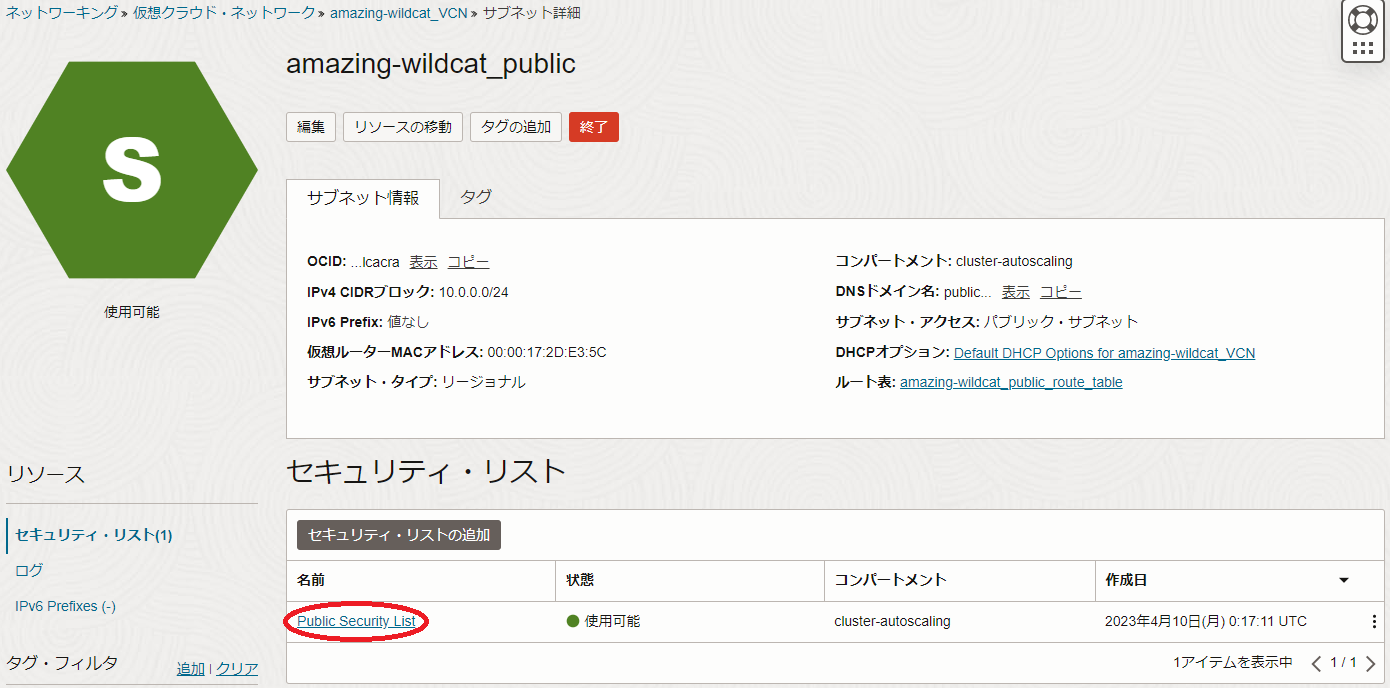Viewport: 1390px width, 688px height.
Task: Go to previous page in pagination
Action: coord(1316,663)
